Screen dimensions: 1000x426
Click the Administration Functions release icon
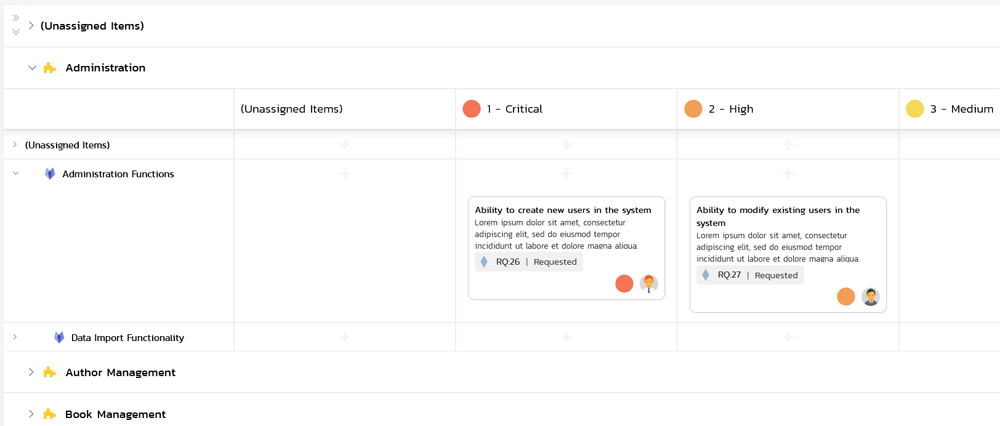point(50,174)
